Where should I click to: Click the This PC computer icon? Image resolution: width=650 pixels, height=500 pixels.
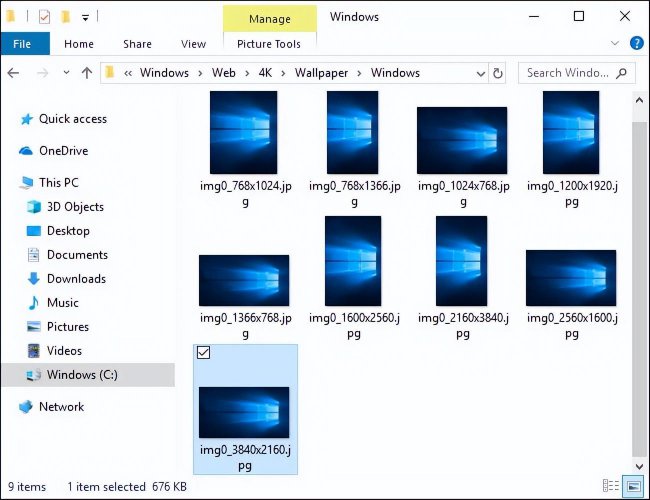click(26, 183)
